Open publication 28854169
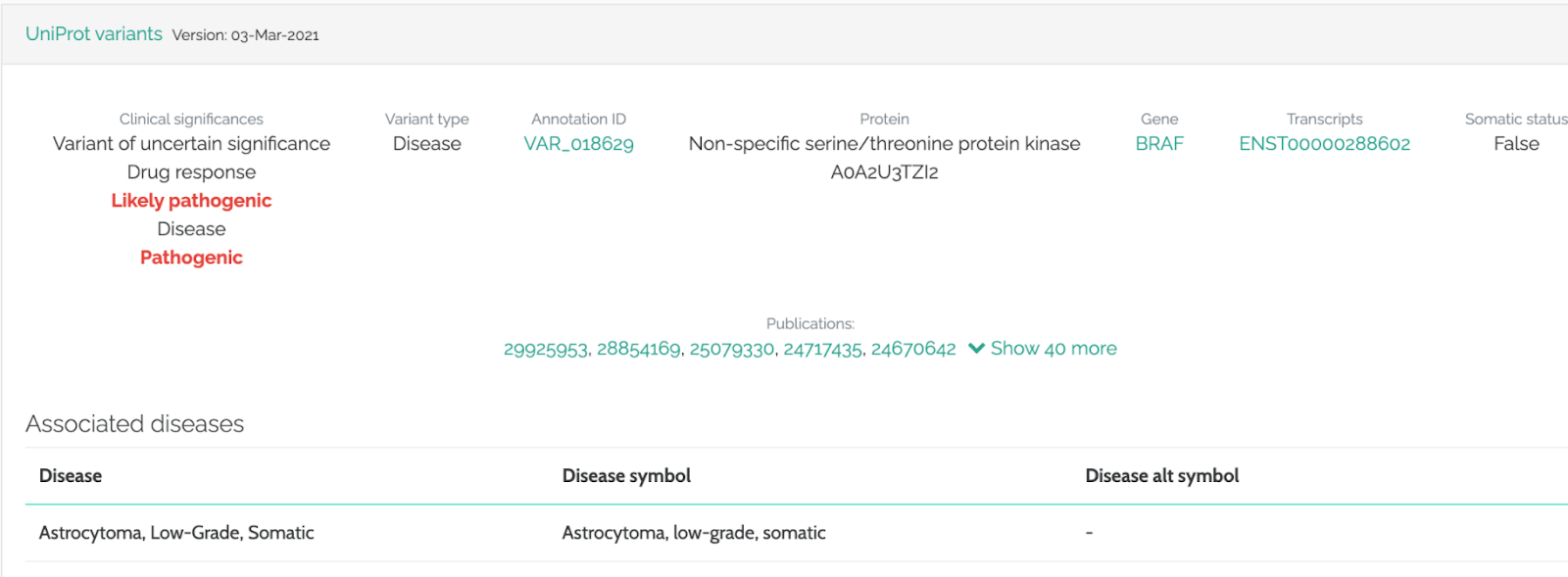 point(638,350)
